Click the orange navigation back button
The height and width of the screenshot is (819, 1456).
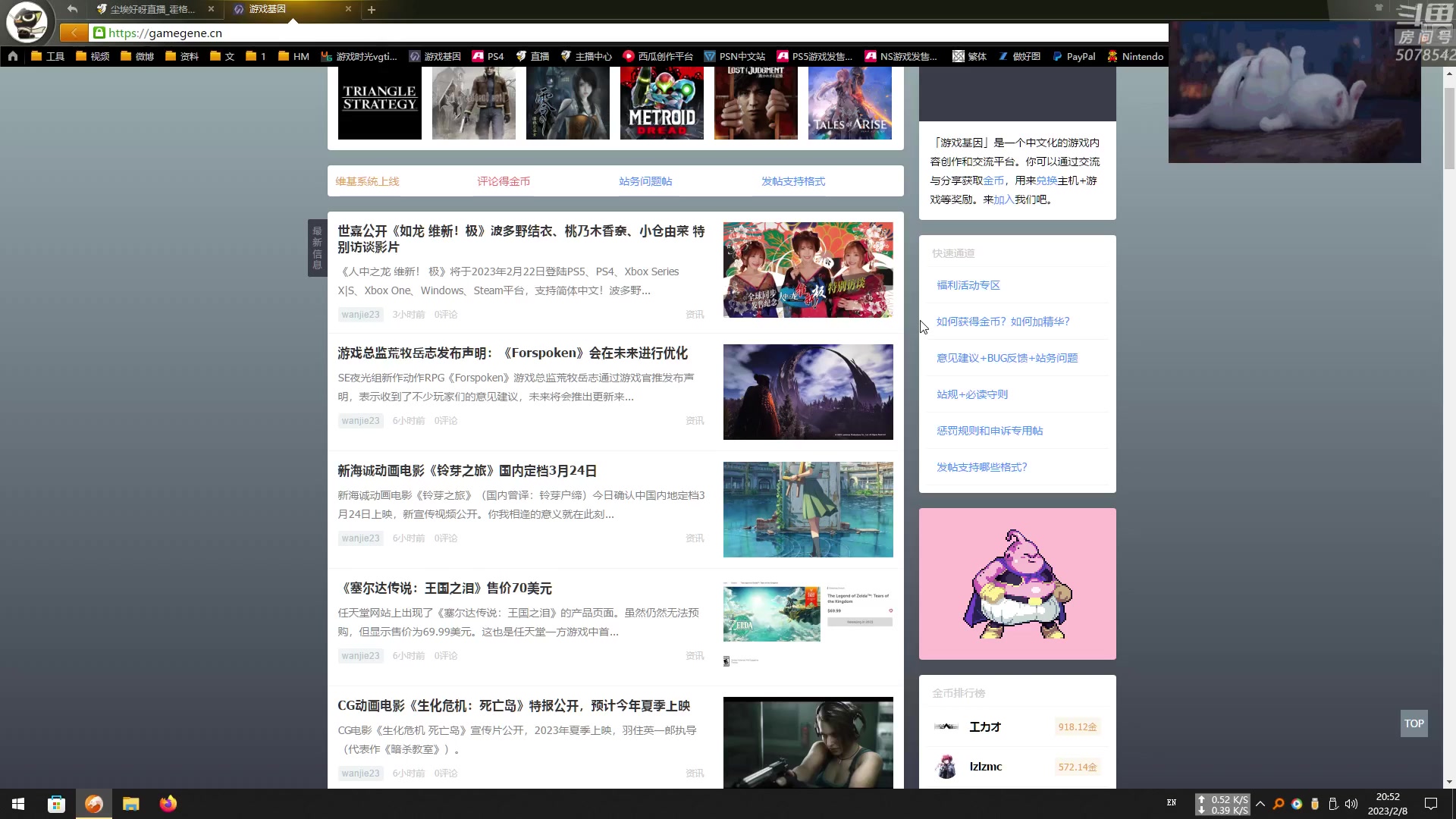[74, 33]
